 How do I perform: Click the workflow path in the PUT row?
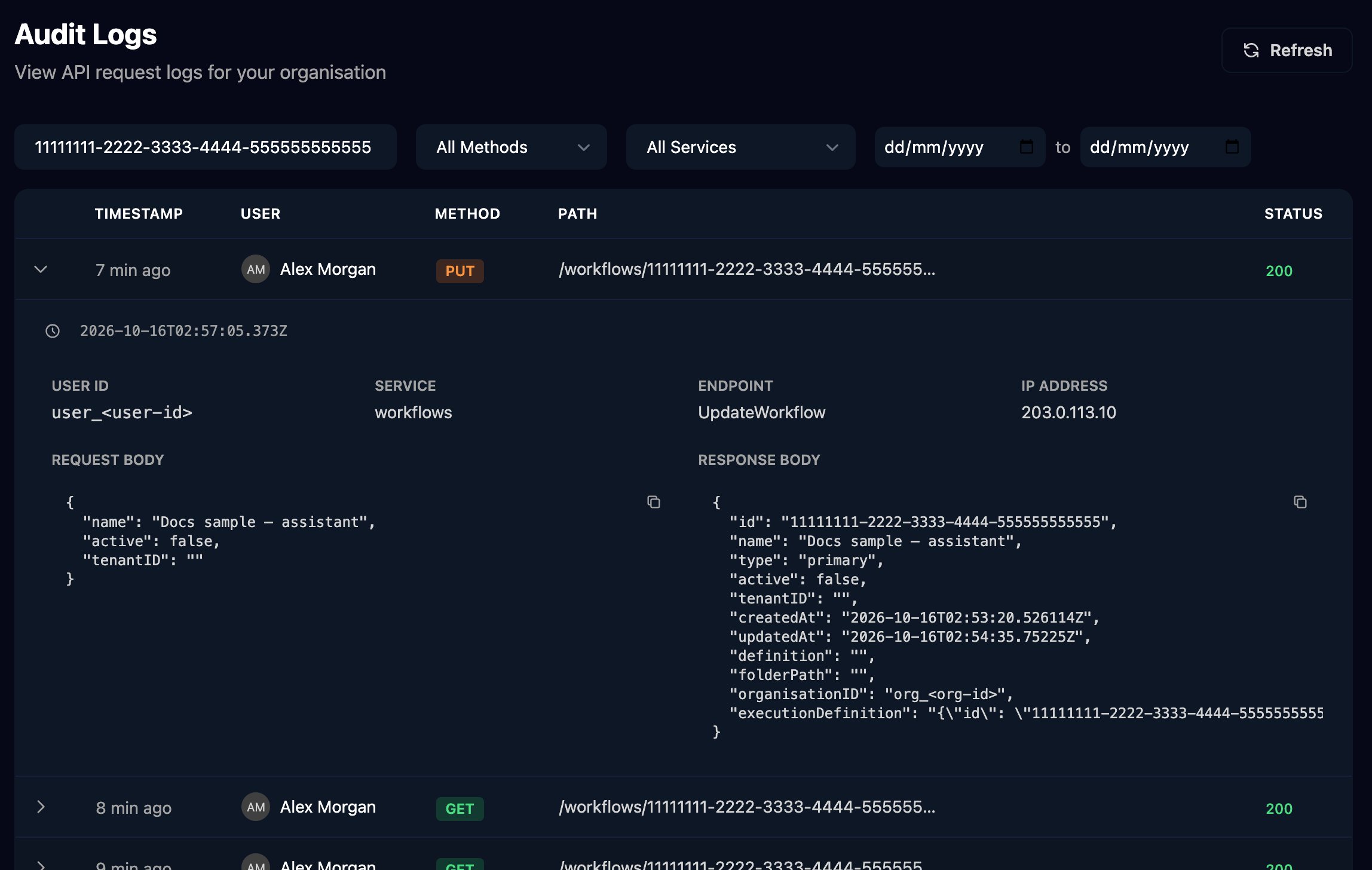[x=747, y=269]
